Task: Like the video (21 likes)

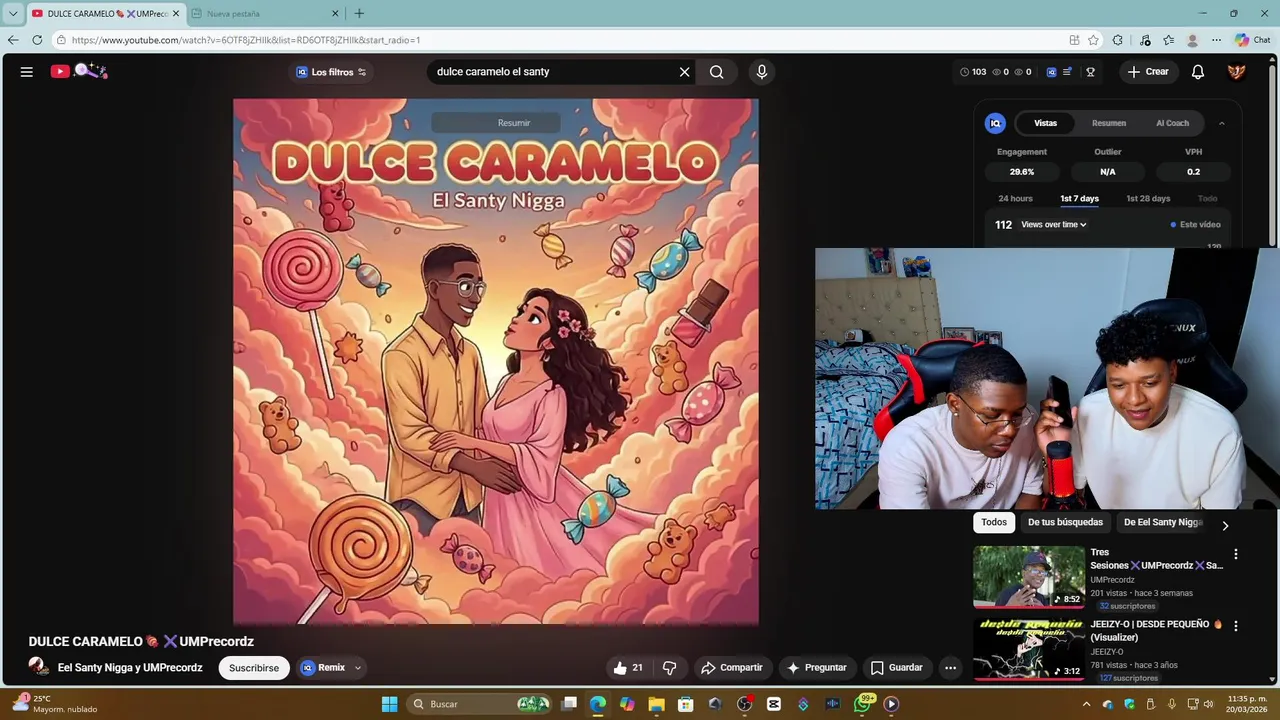Action: (x=628, y=668)
